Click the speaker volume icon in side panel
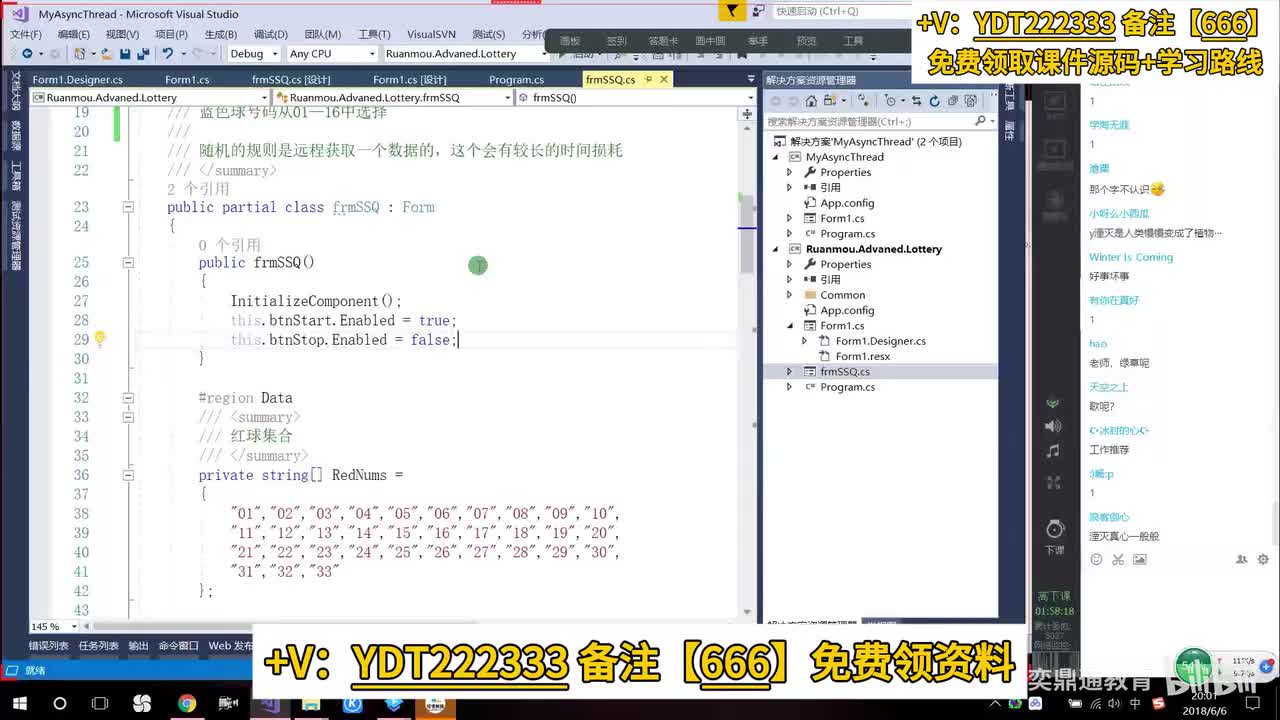The height and width of the screenshot is (720, 1280). click(x=1052, y=426)
